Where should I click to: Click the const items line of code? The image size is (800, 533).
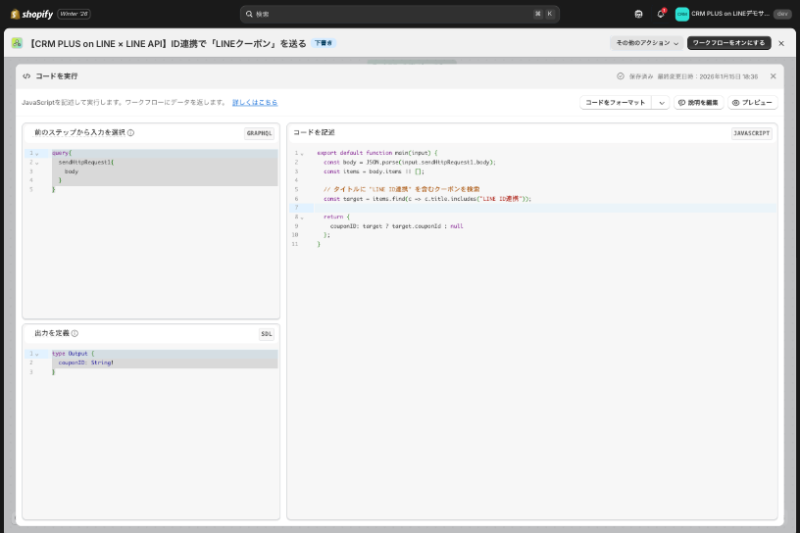click(x=373, y=171)
